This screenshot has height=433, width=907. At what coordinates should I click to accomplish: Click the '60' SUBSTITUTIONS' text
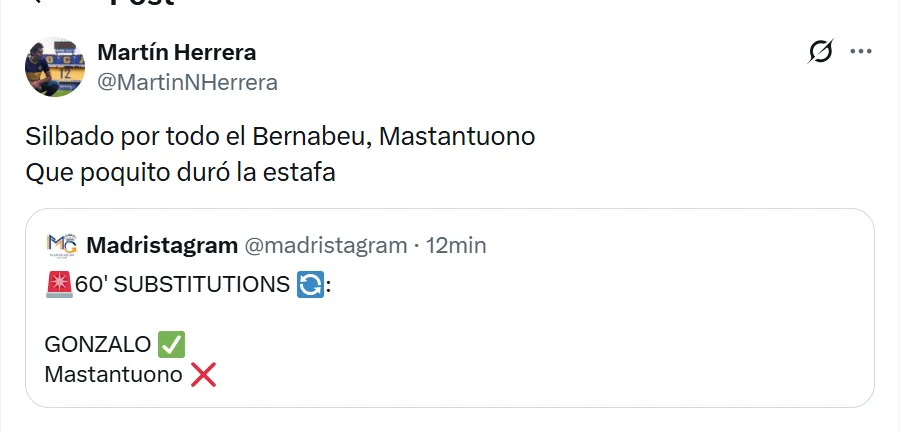(x=182, y=285)
